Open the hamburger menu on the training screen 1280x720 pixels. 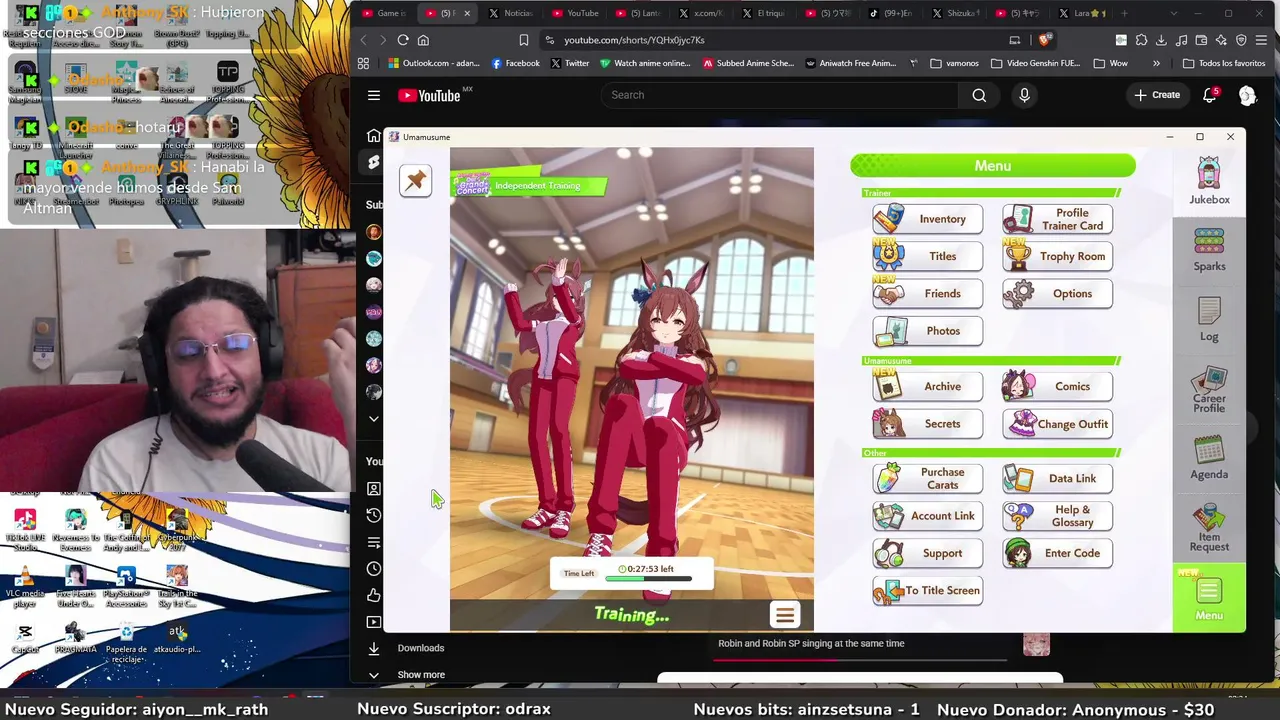coord(785,615)
